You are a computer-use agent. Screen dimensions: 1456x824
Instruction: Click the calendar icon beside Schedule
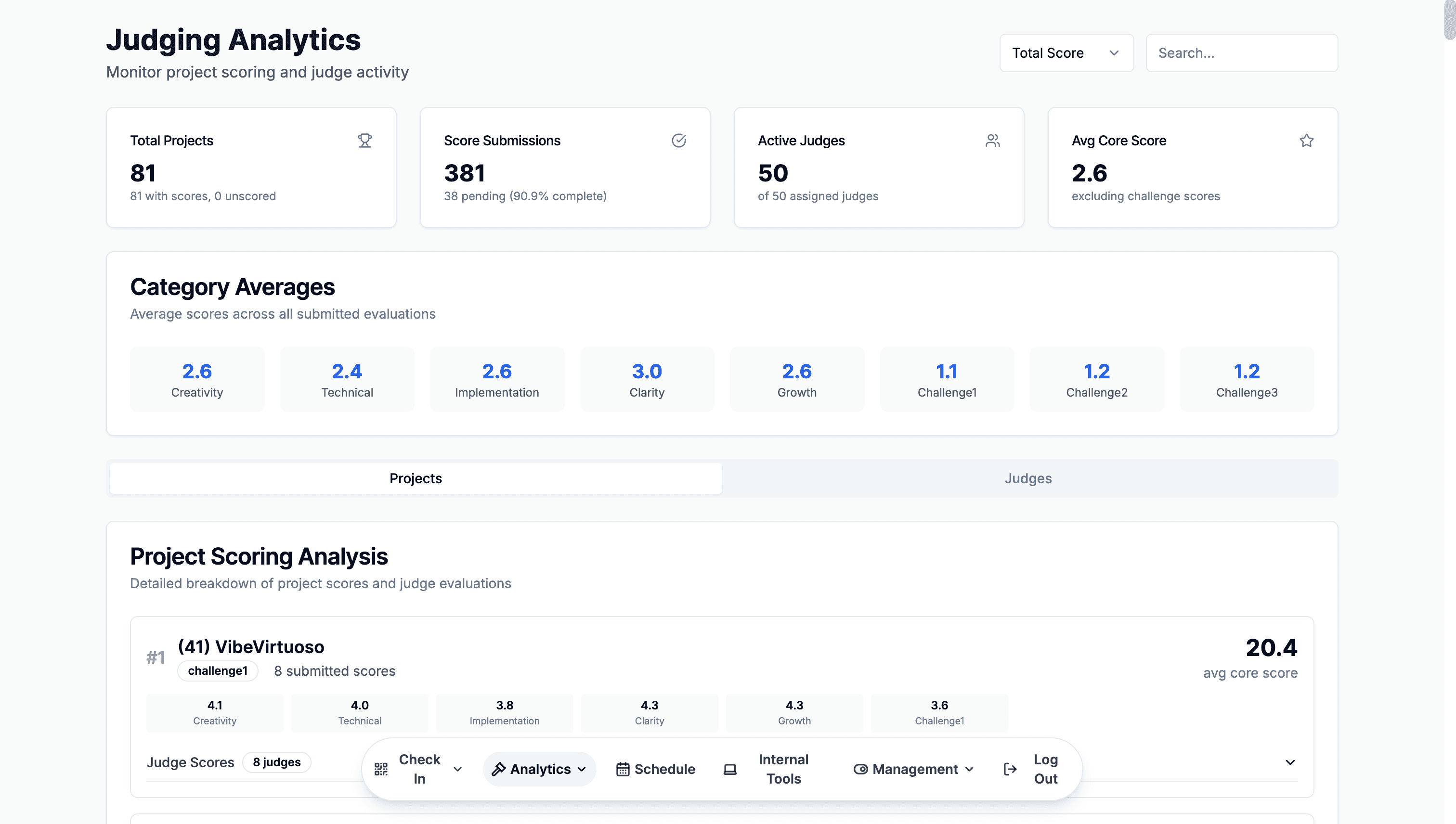coord(623,769)
